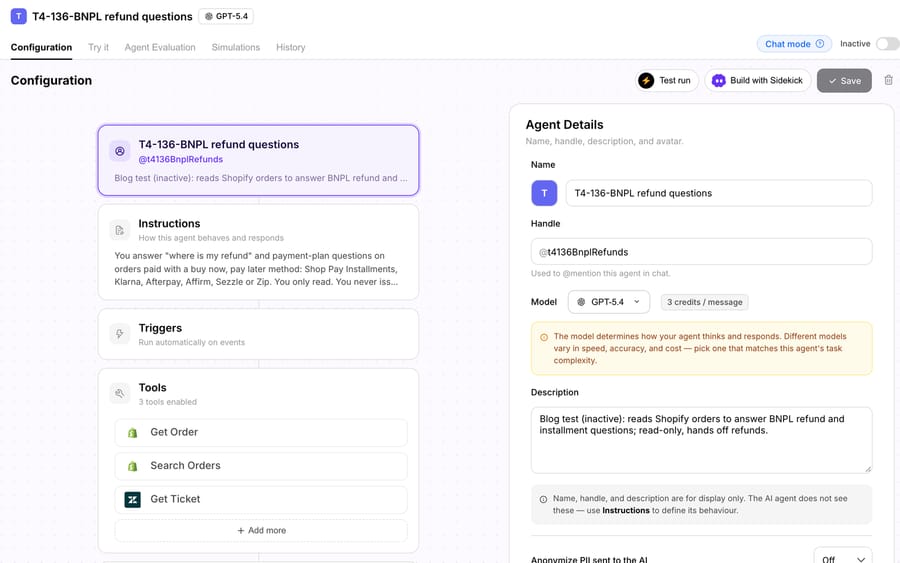This screenshot has width=900, height=563.
Task: Select the T4-136-BNPL refund questions agent card
Action: click(258, 160)
